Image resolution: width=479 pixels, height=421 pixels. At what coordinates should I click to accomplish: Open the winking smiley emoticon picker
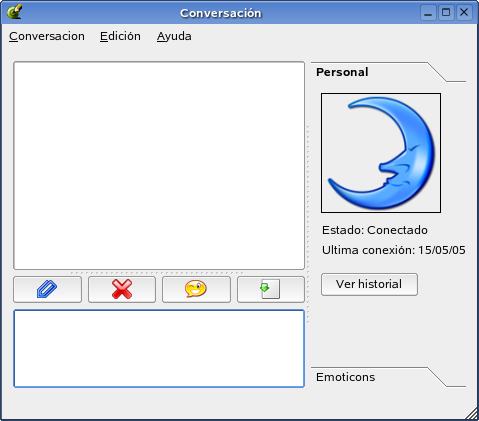(x=196, y=289)
